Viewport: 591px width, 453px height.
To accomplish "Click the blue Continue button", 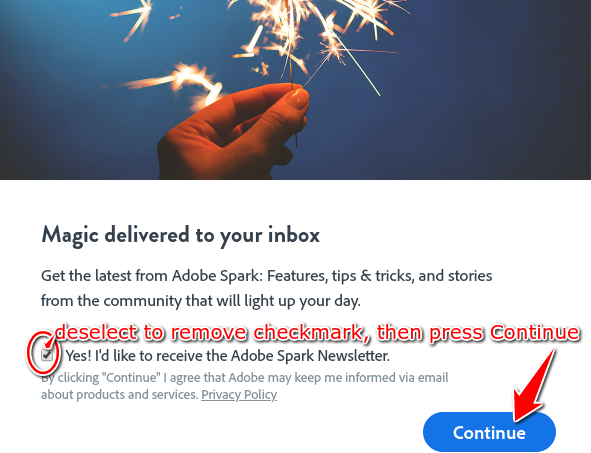I will tap(489, 432).
